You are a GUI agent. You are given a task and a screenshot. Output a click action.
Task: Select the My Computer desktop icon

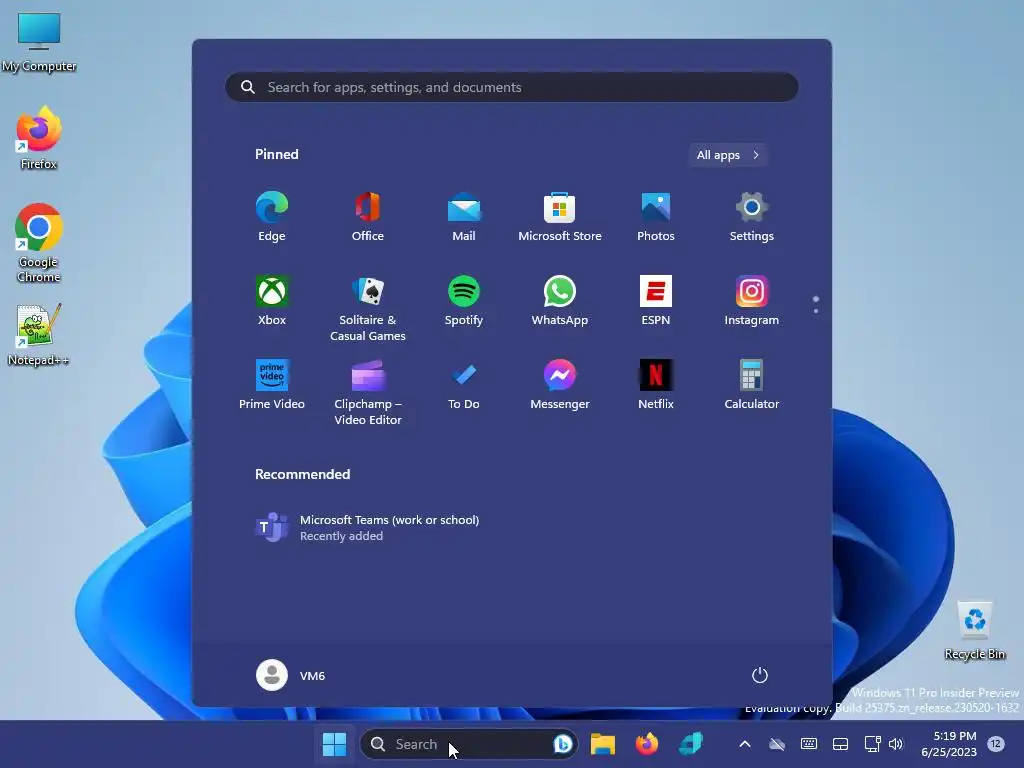point(39,42)
